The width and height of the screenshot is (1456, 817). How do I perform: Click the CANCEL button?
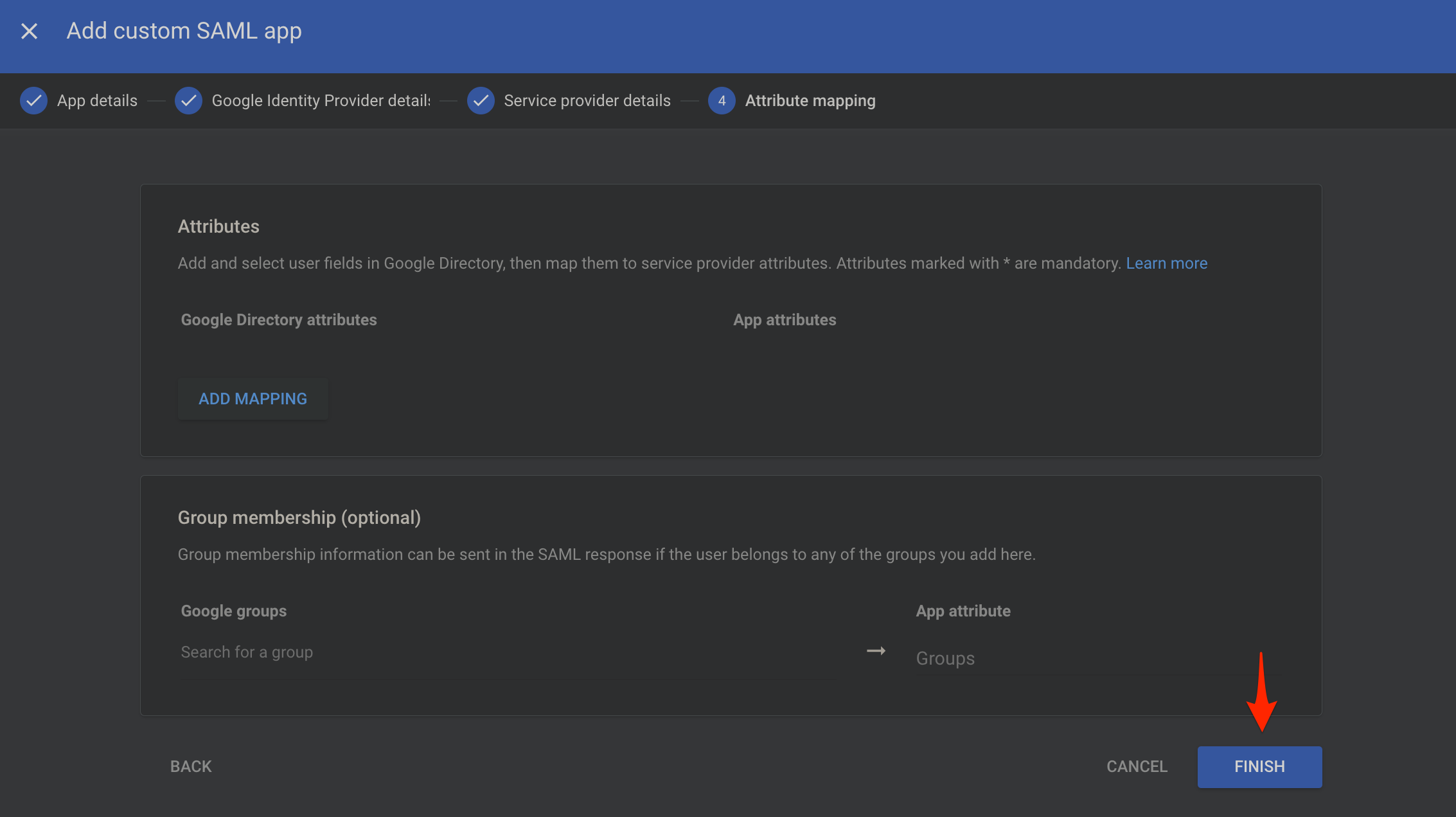click(1137, 766)
